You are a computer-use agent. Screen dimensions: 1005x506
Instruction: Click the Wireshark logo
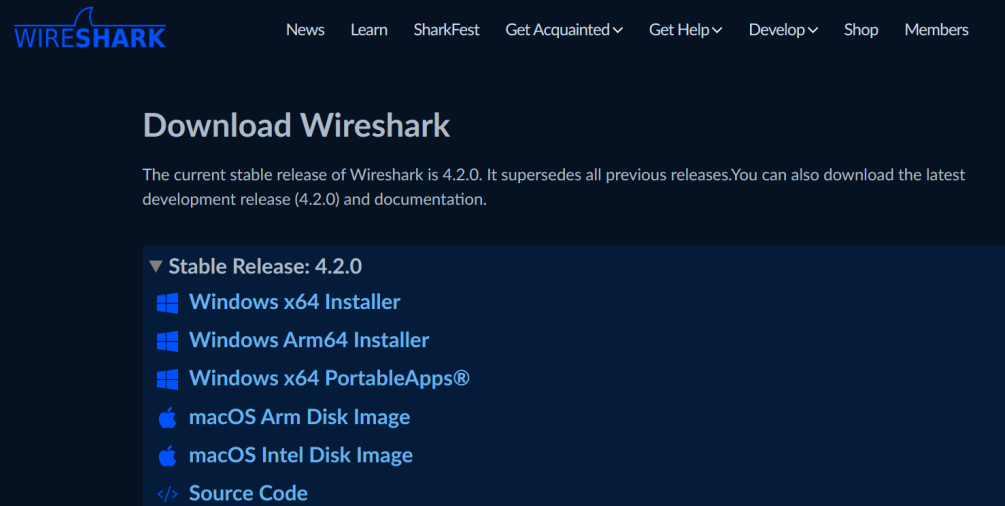90,29
